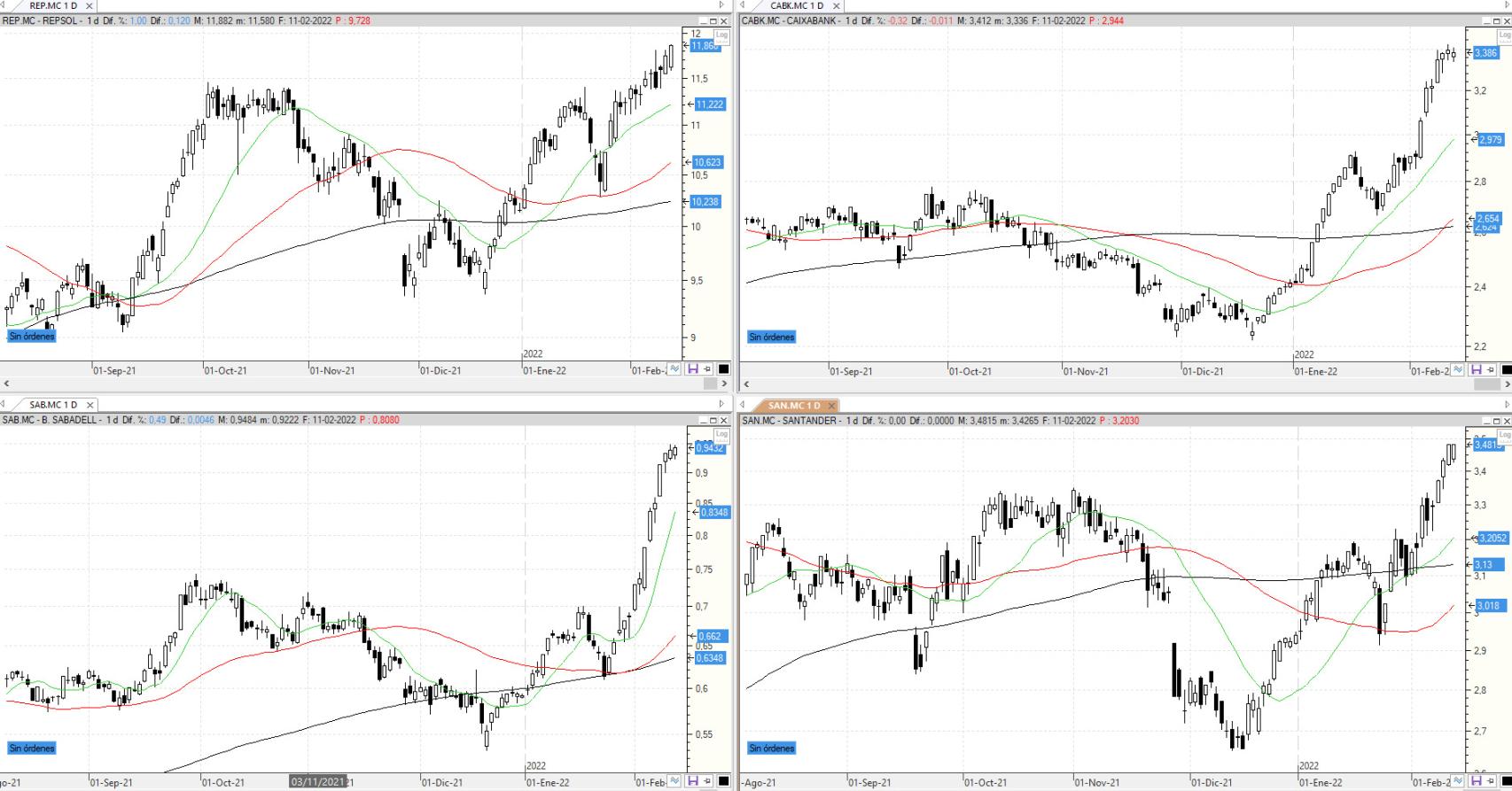The width and height of the screenshot is (1512, 791).
Task: Click the pin icon in Santander chart
Action: pos(1492,781)
